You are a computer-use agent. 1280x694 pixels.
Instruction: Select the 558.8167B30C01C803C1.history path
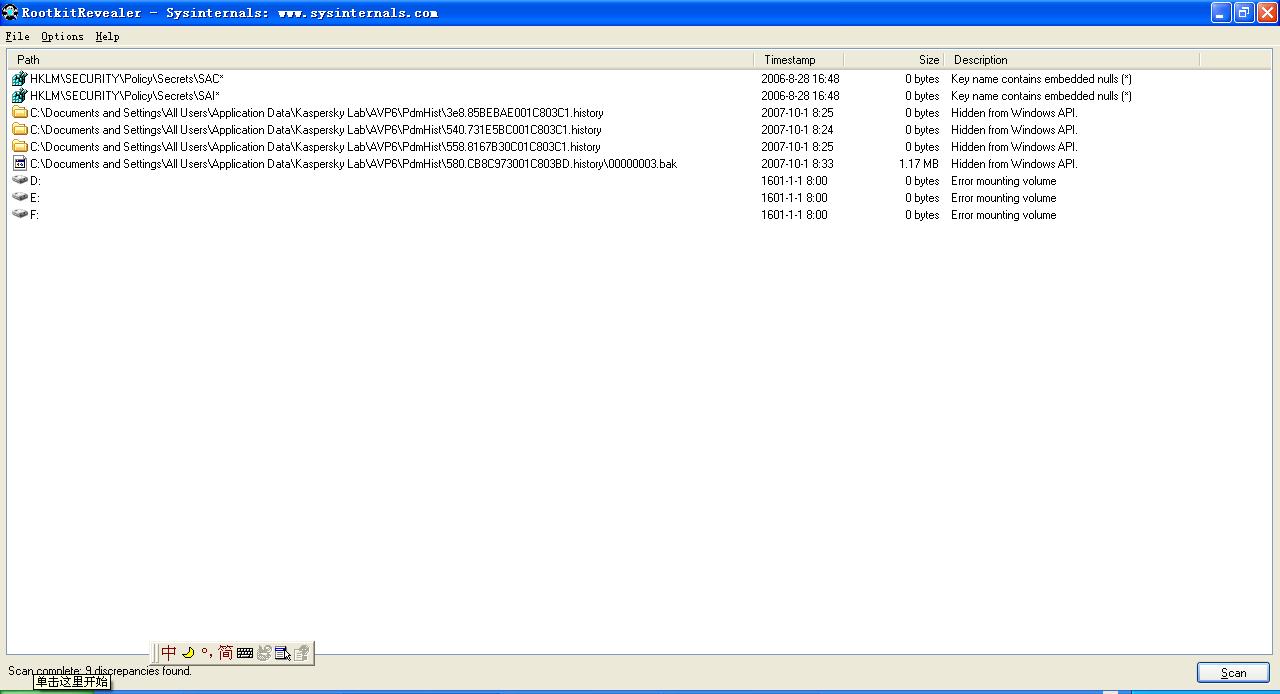[316, 147]
